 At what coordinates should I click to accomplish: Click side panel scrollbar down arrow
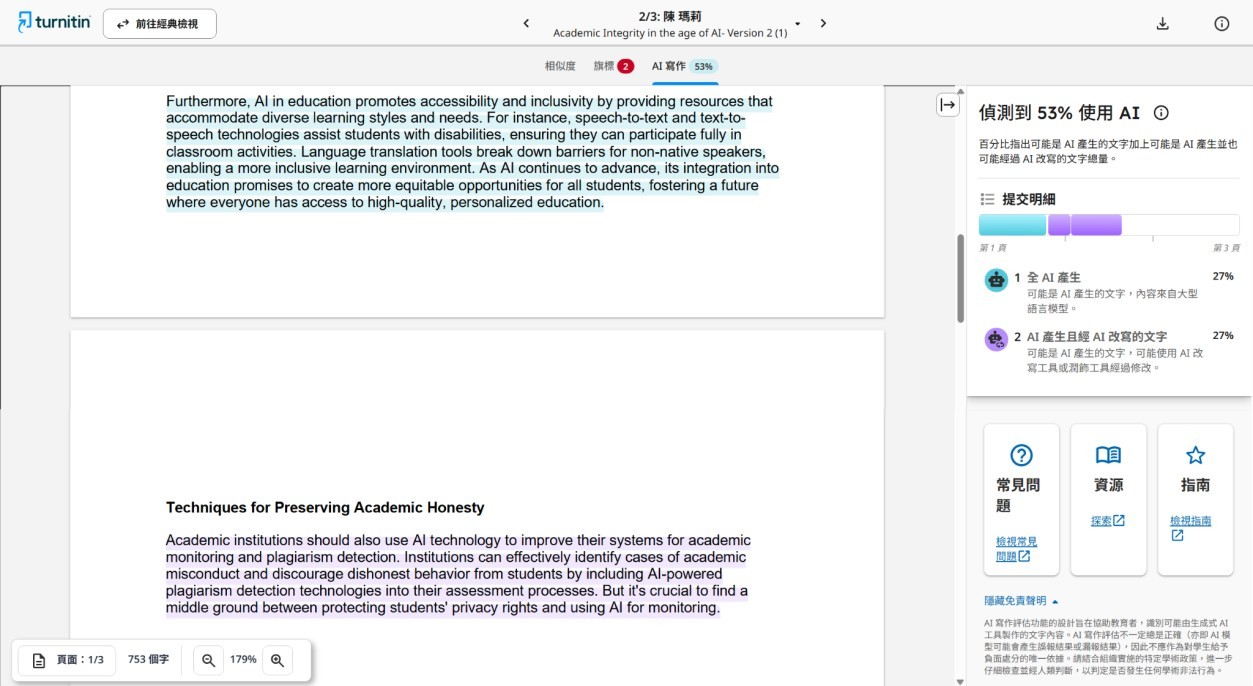(x=961, y=681)
